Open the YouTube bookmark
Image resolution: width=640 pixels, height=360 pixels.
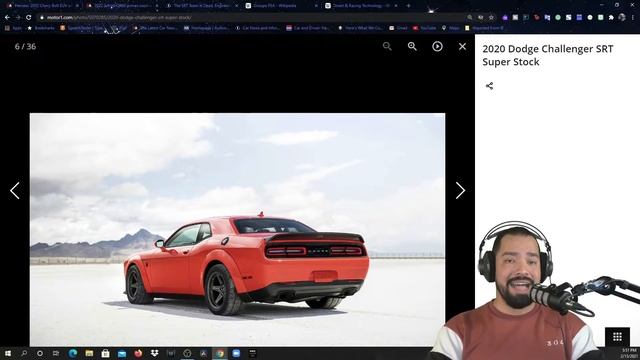coord(424,28)
